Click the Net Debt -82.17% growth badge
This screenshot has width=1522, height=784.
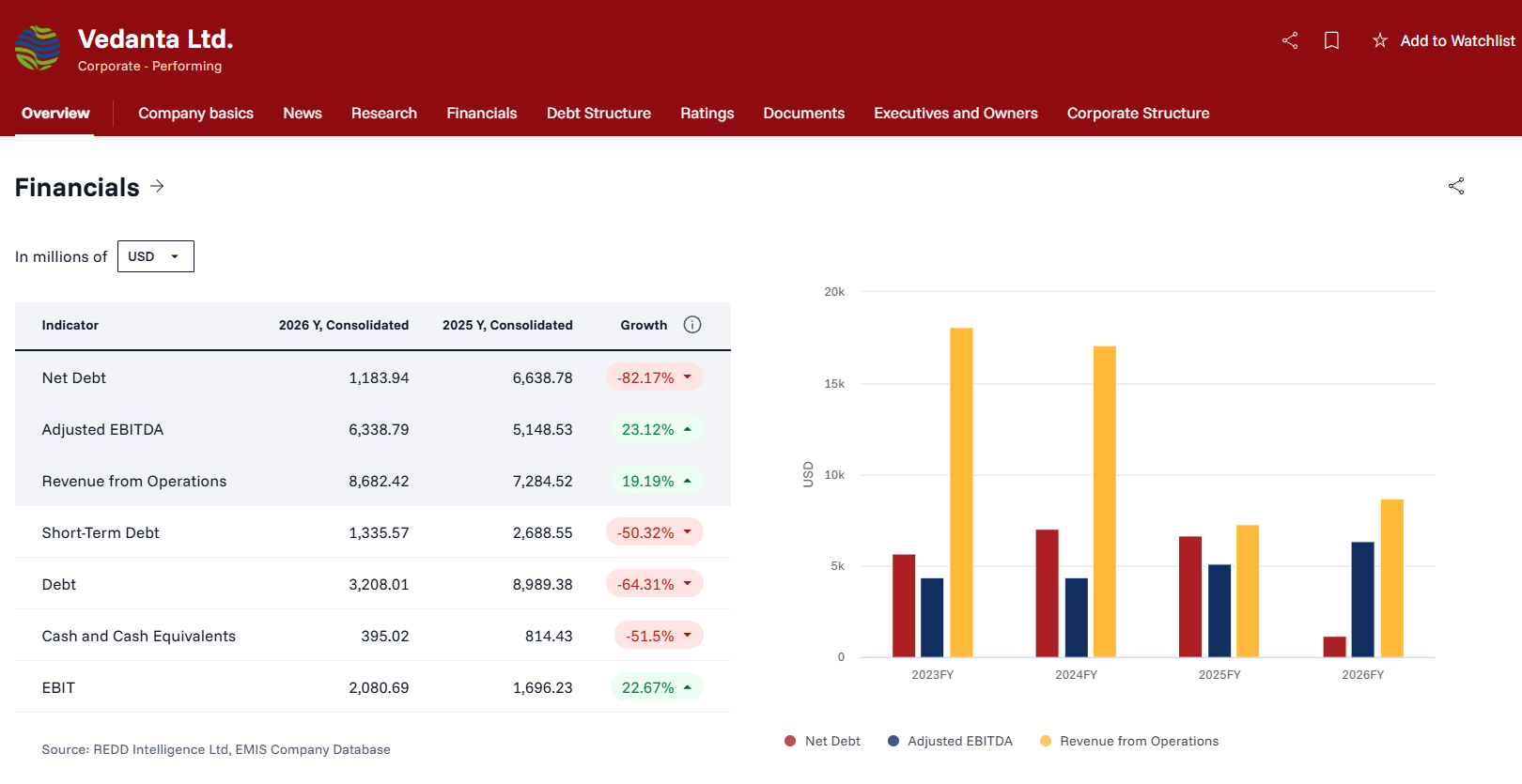pyautogui.click(x=655, y=377)
